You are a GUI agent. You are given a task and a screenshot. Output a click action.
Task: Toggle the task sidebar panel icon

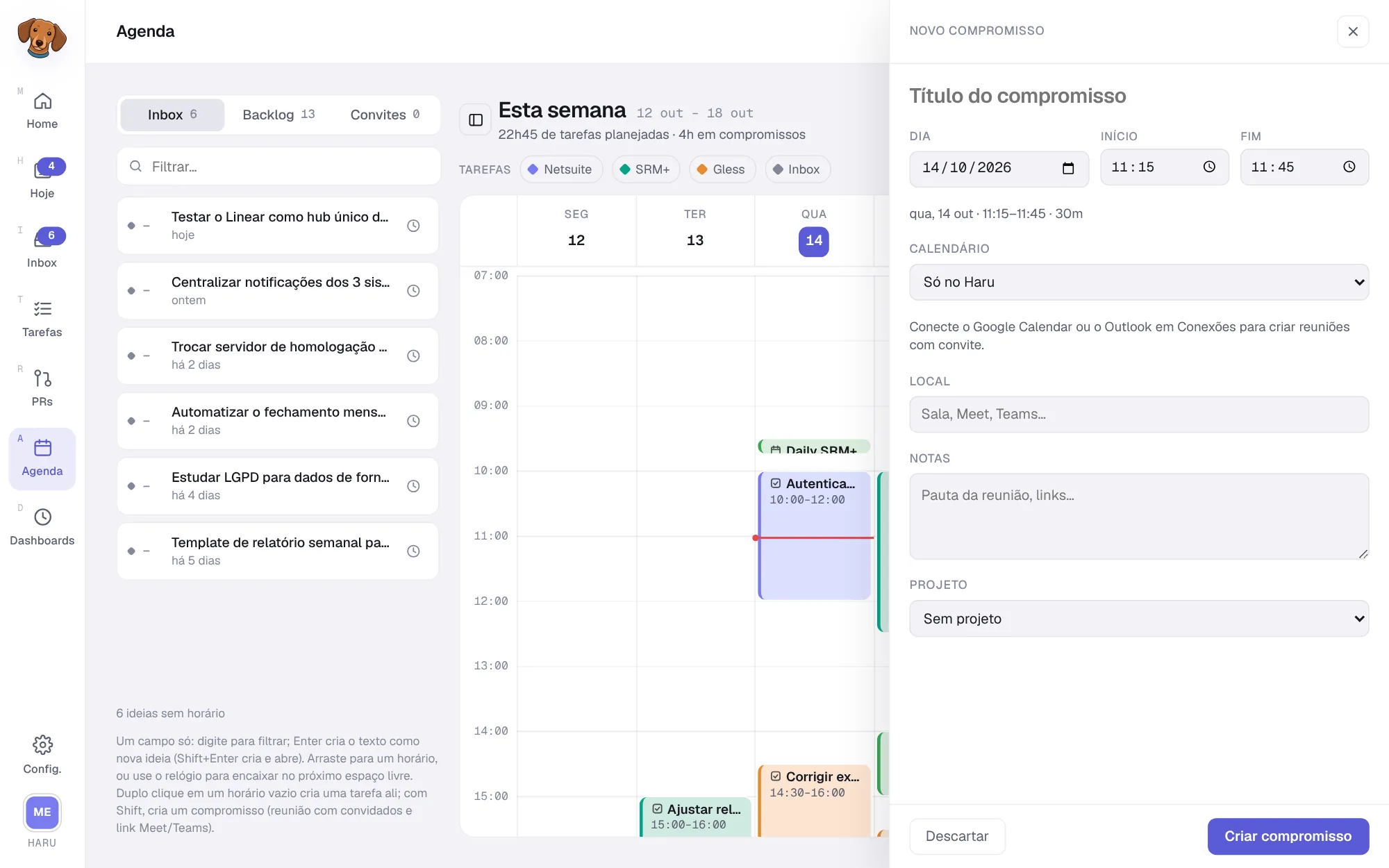[476, 120]
